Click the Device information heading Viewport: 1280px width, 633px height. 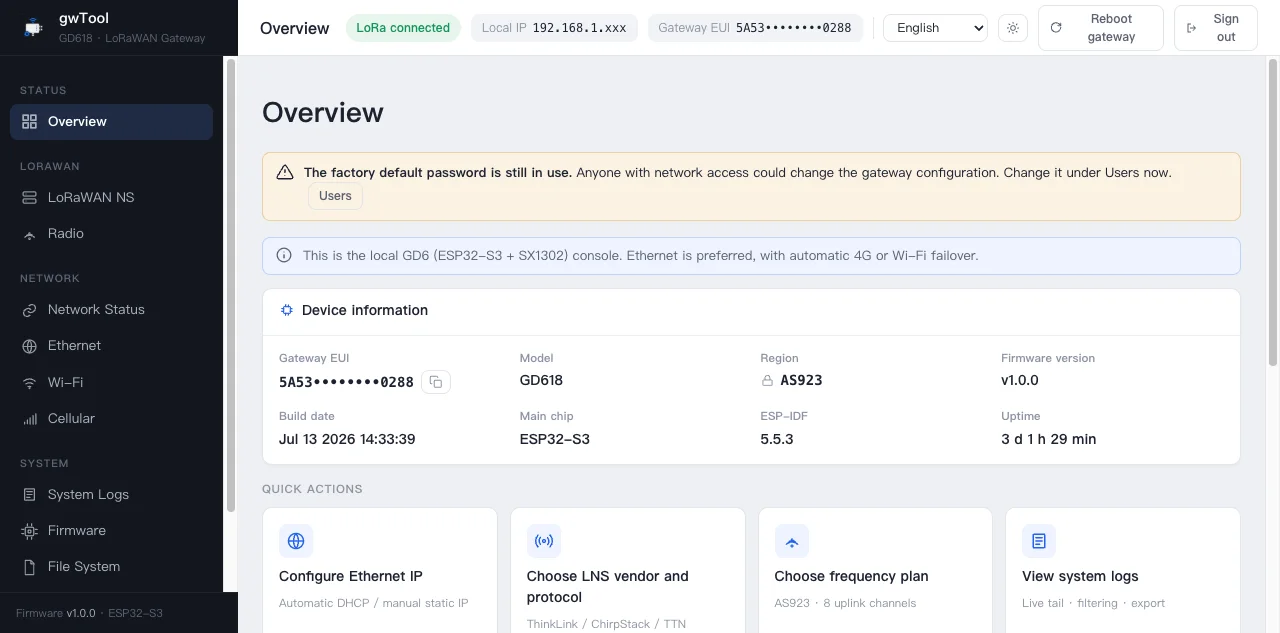point(365,310)
